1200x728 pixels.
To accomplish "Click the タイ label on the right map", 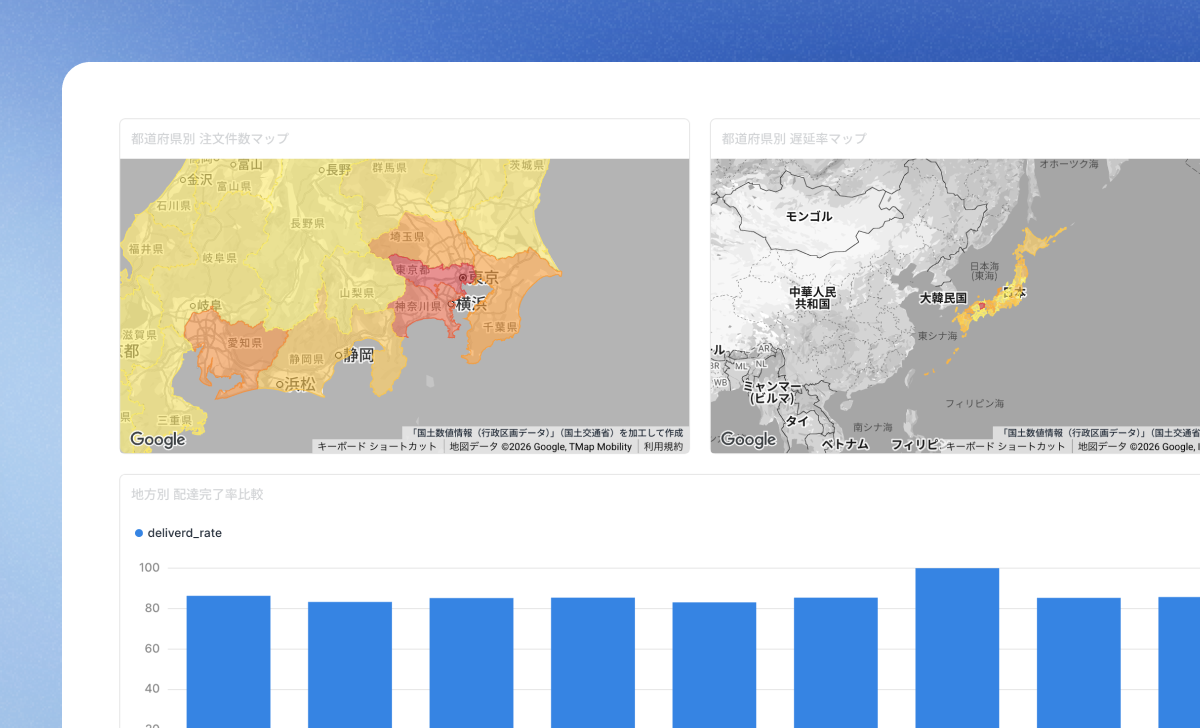I will click(797, 421).
